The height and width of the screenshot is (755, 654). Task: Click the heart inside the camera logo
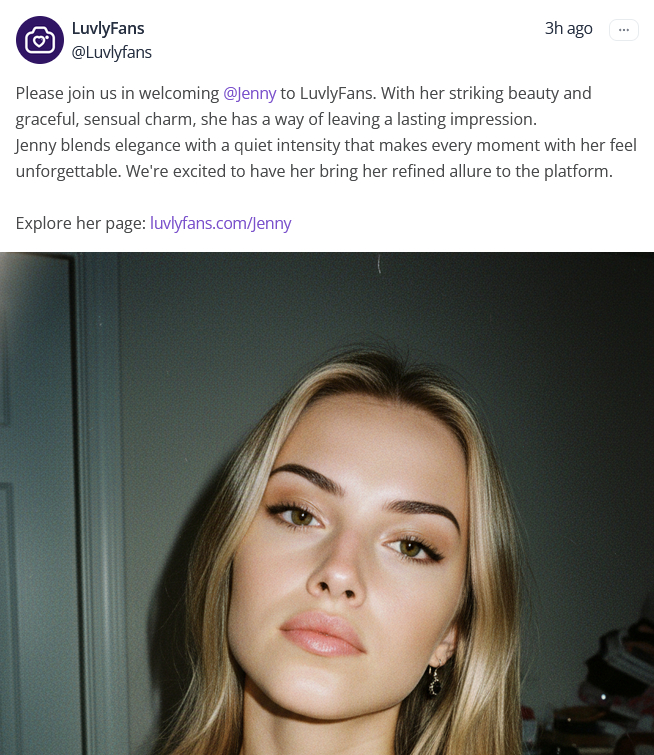point(39,42)
